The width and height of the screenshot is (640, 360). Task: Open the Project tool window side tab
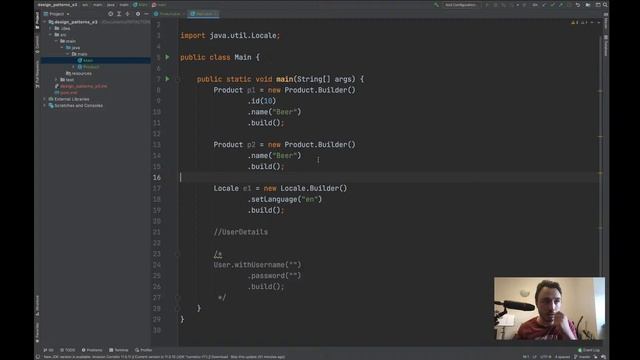37,20
